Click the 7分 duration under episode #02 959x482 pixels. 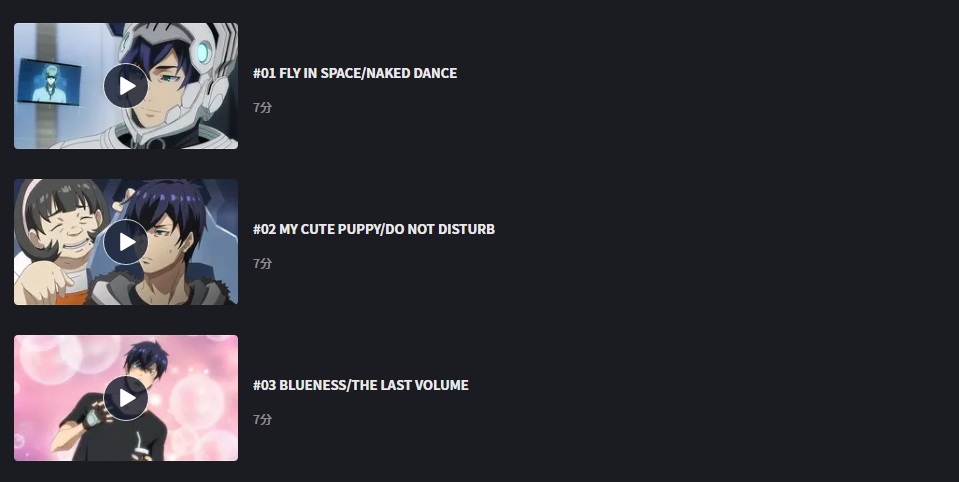[262, 263]
